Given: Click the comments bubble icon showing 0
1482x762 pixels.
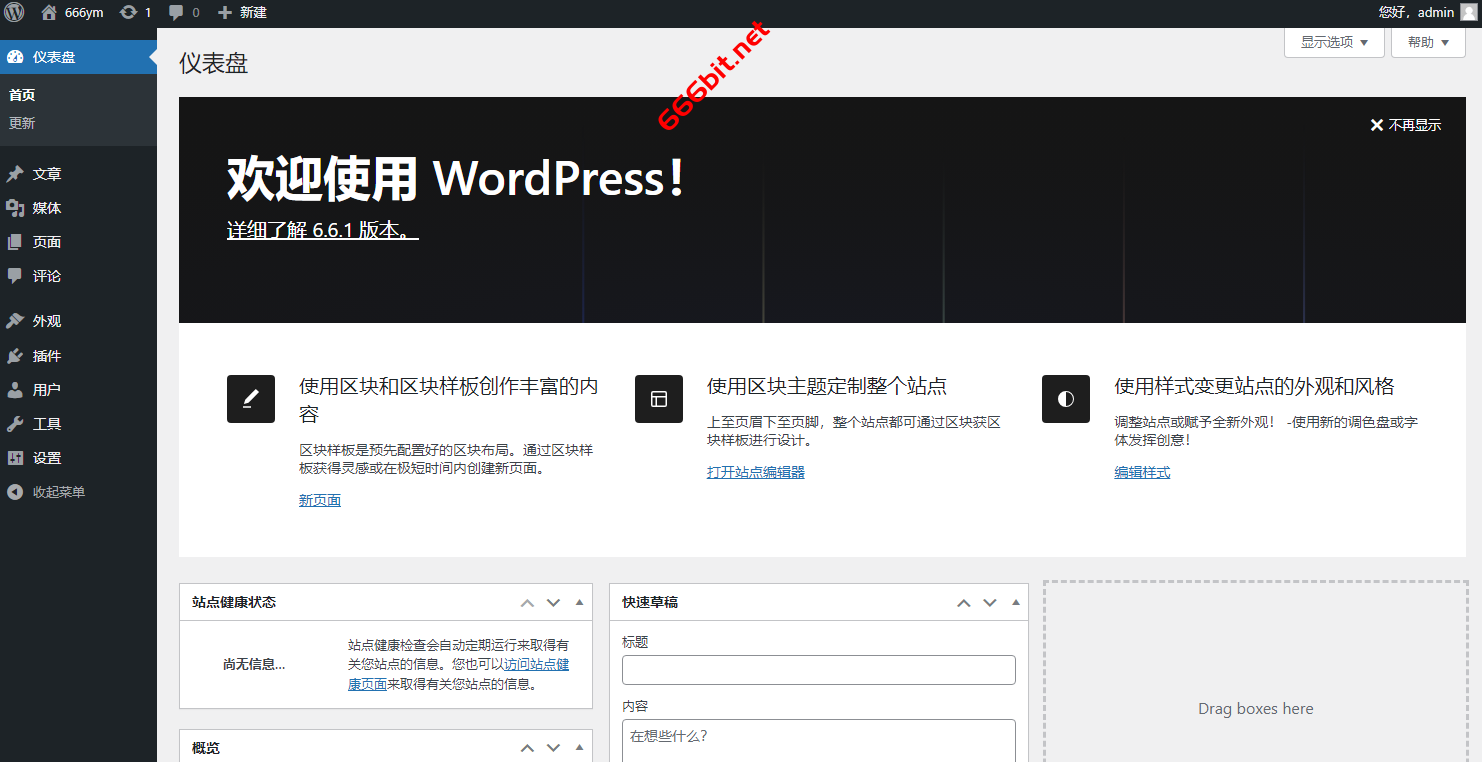Looking at the screenshot, I should tap(178, 12).
